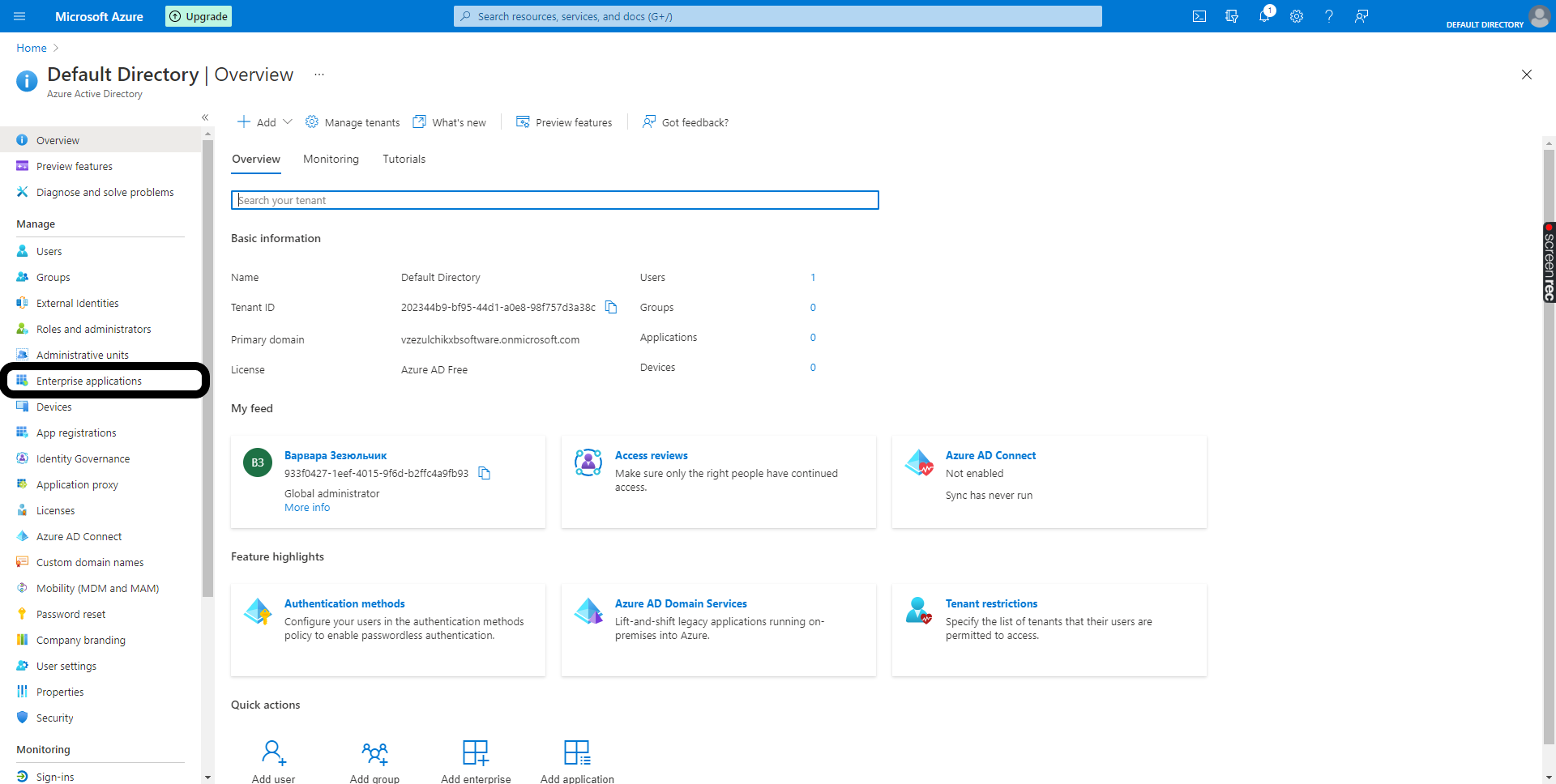
Task: Open What's new in toolbar
Action: (449, 122)
